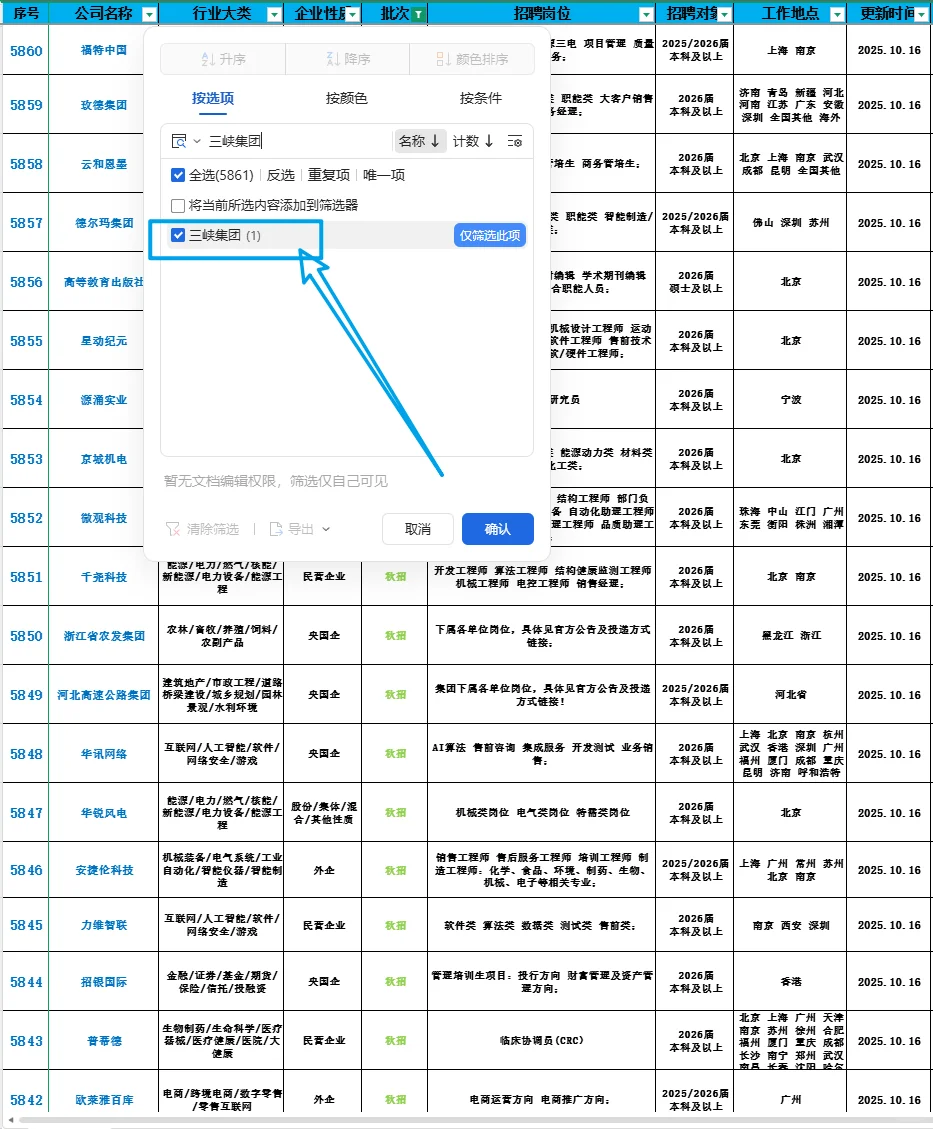
Task: Open the 京城机电 company link
Action: point(104,459)
